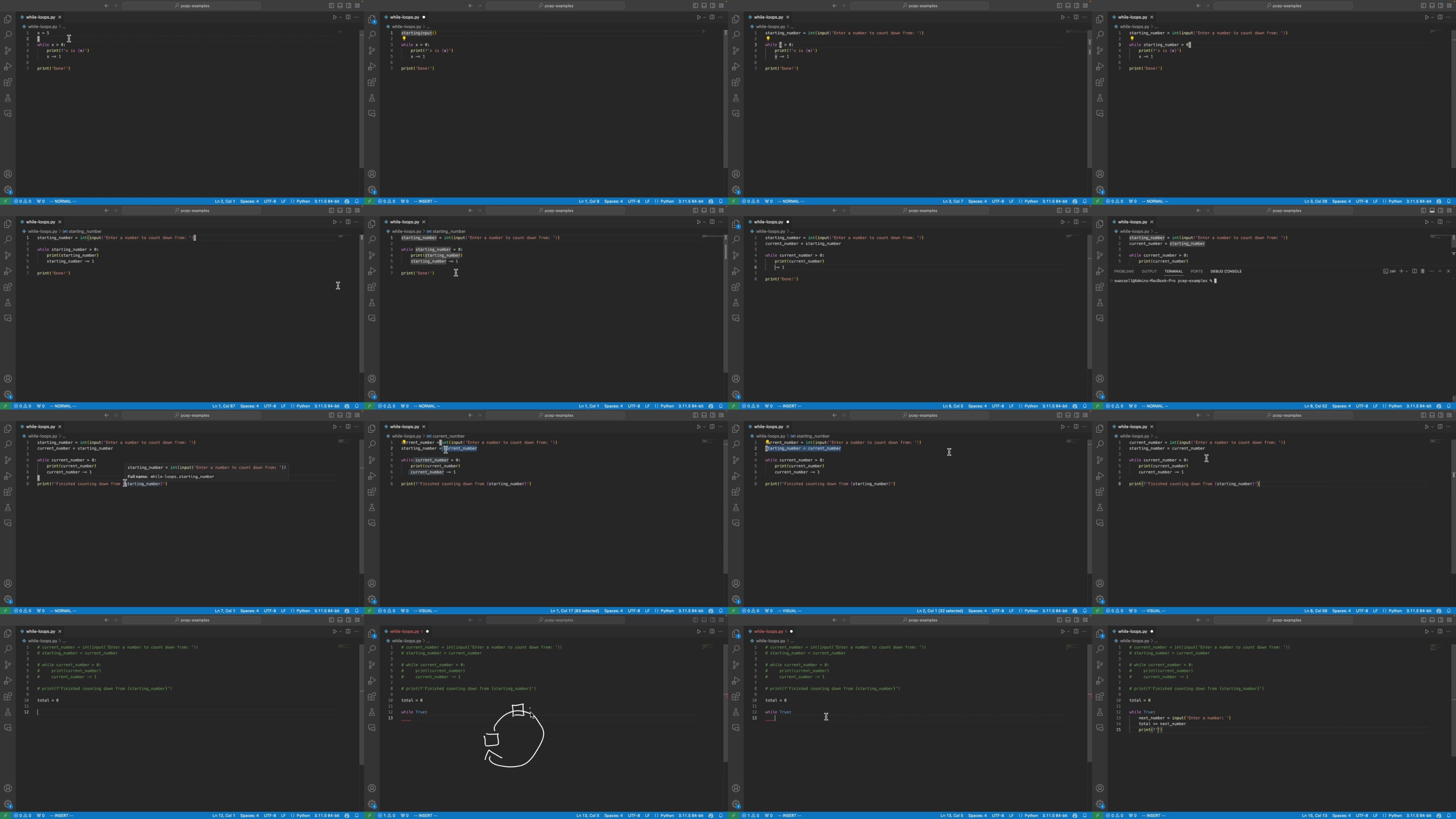Toggle primary sidebar in the window with open terminal
The height and width of the screenshot is (819, 1456).
coord(1423,210)
